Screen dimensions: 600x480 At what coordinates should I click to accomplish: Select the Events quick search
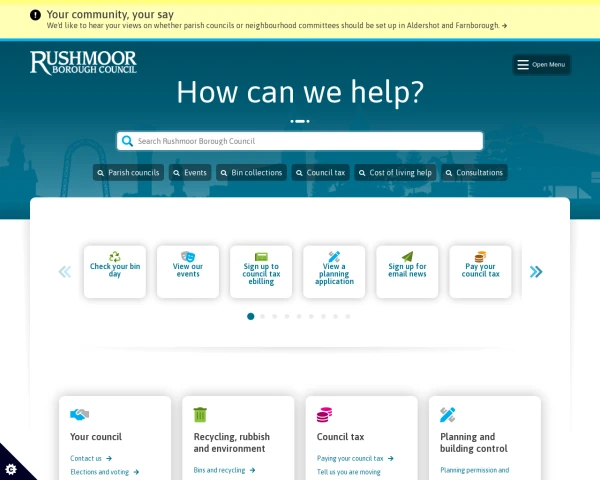pyautogui.click(x=190, y=173)
